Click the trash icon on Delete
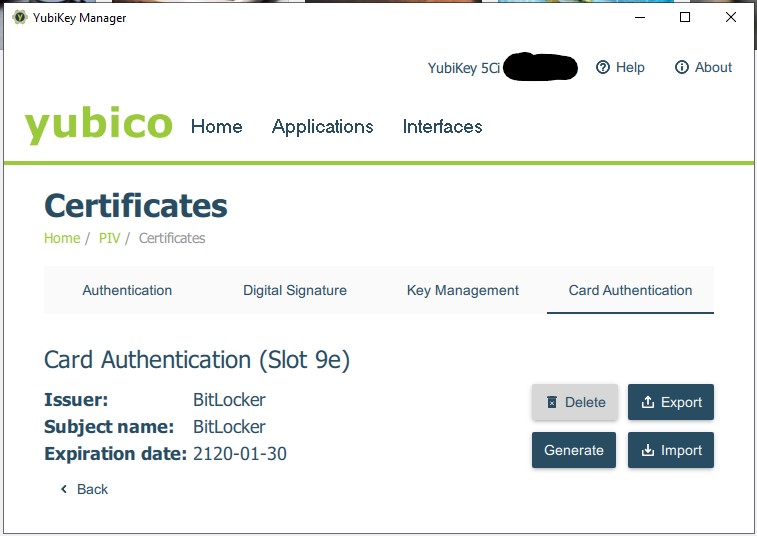The image size is (757, 536). (x=552, y=402)
